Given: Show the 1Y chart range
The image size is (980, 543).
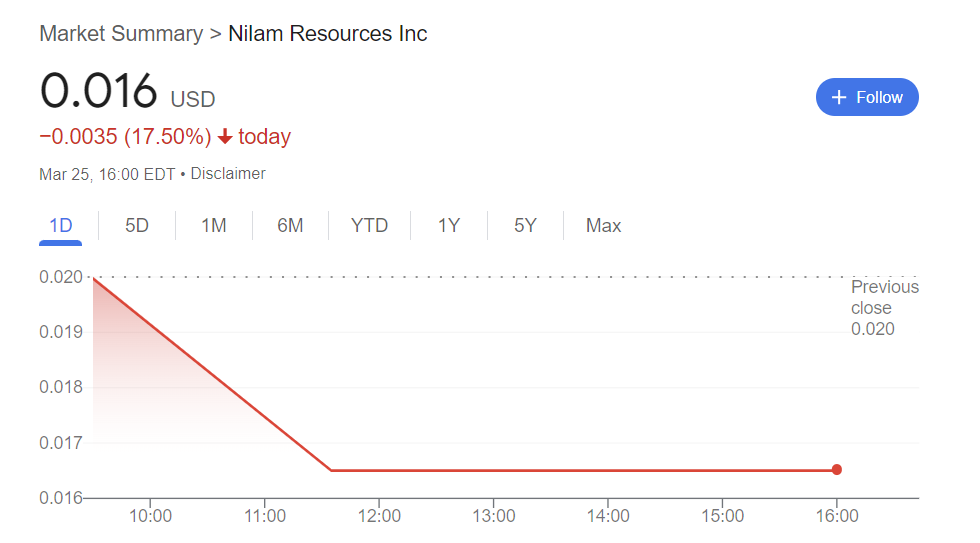Looking at the screenshot, I should click(449, 226).
